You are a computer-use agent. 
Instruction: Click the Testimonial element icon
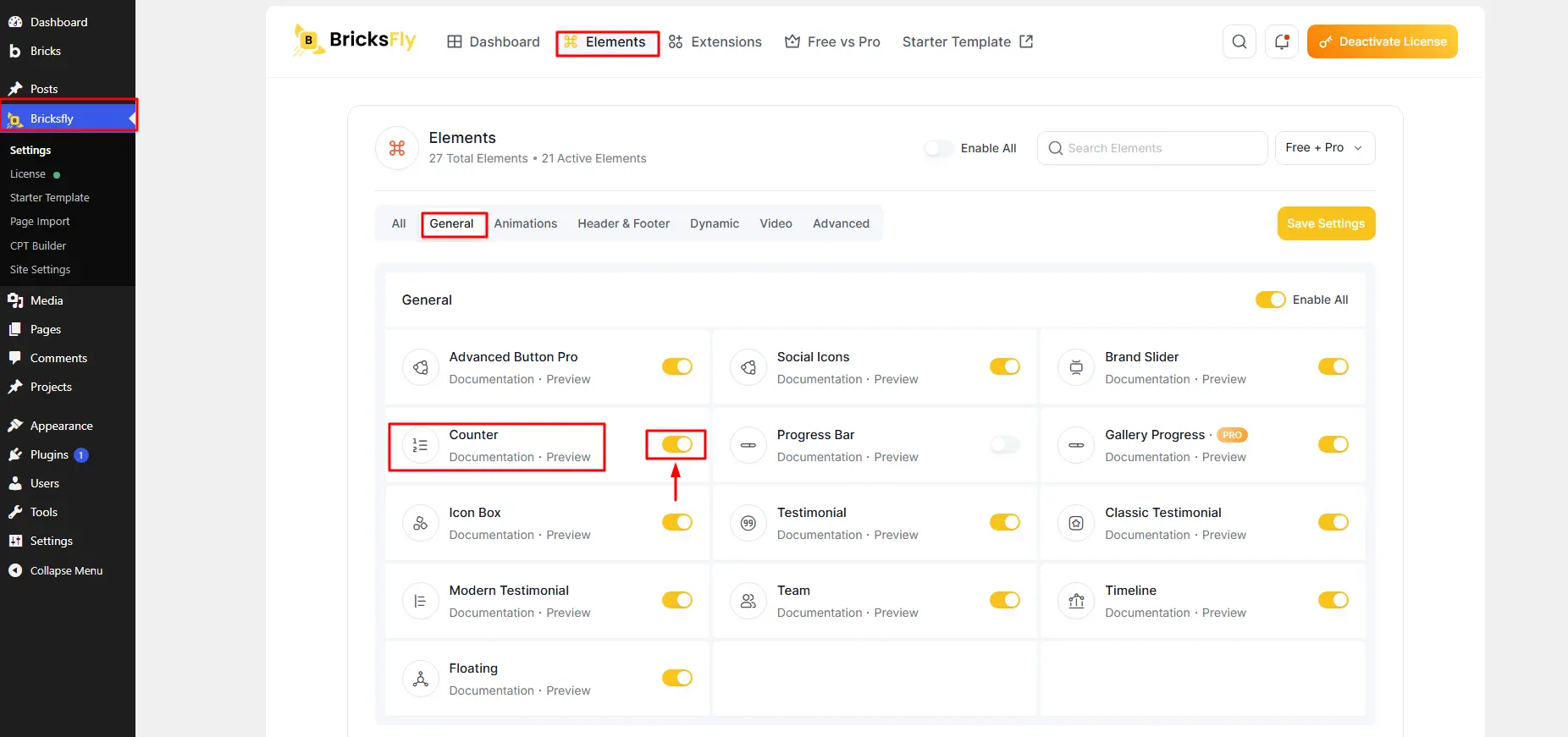[x=748, y=523]
